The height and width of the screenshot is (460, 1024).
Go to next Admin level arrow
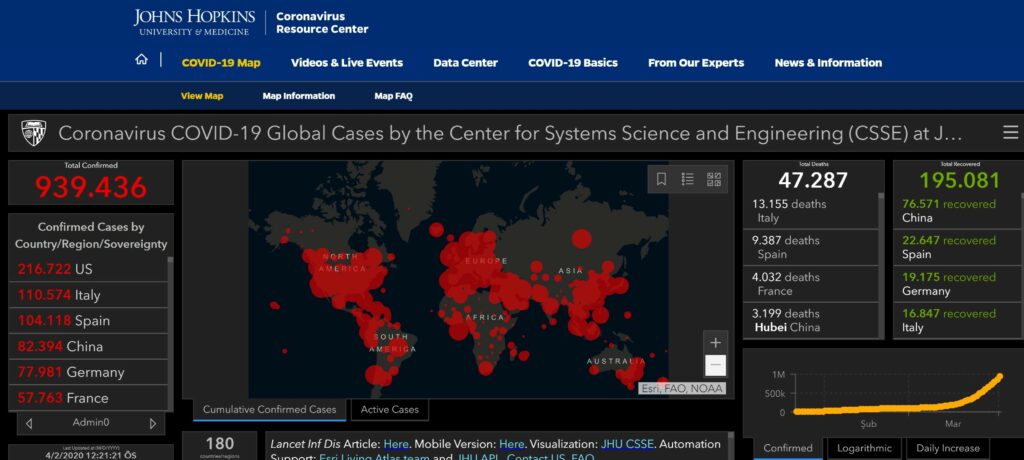(153, 423)
